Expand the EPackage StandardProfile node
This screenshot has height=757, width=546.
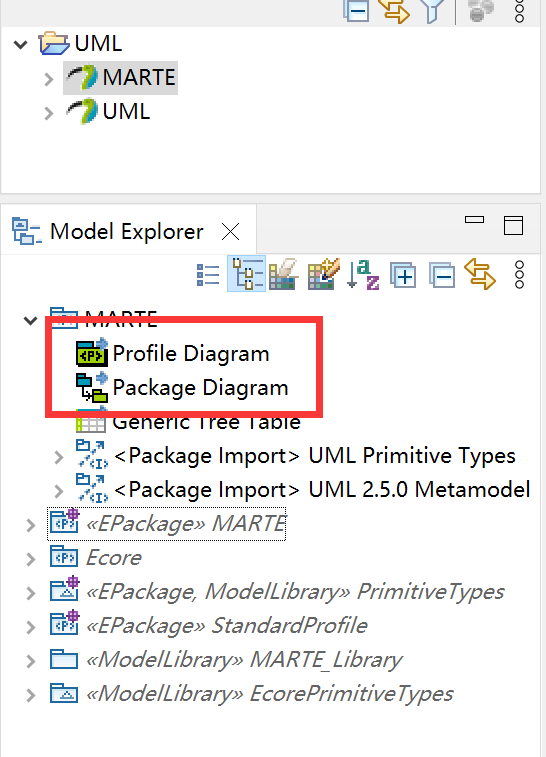[x=30, y=627]
